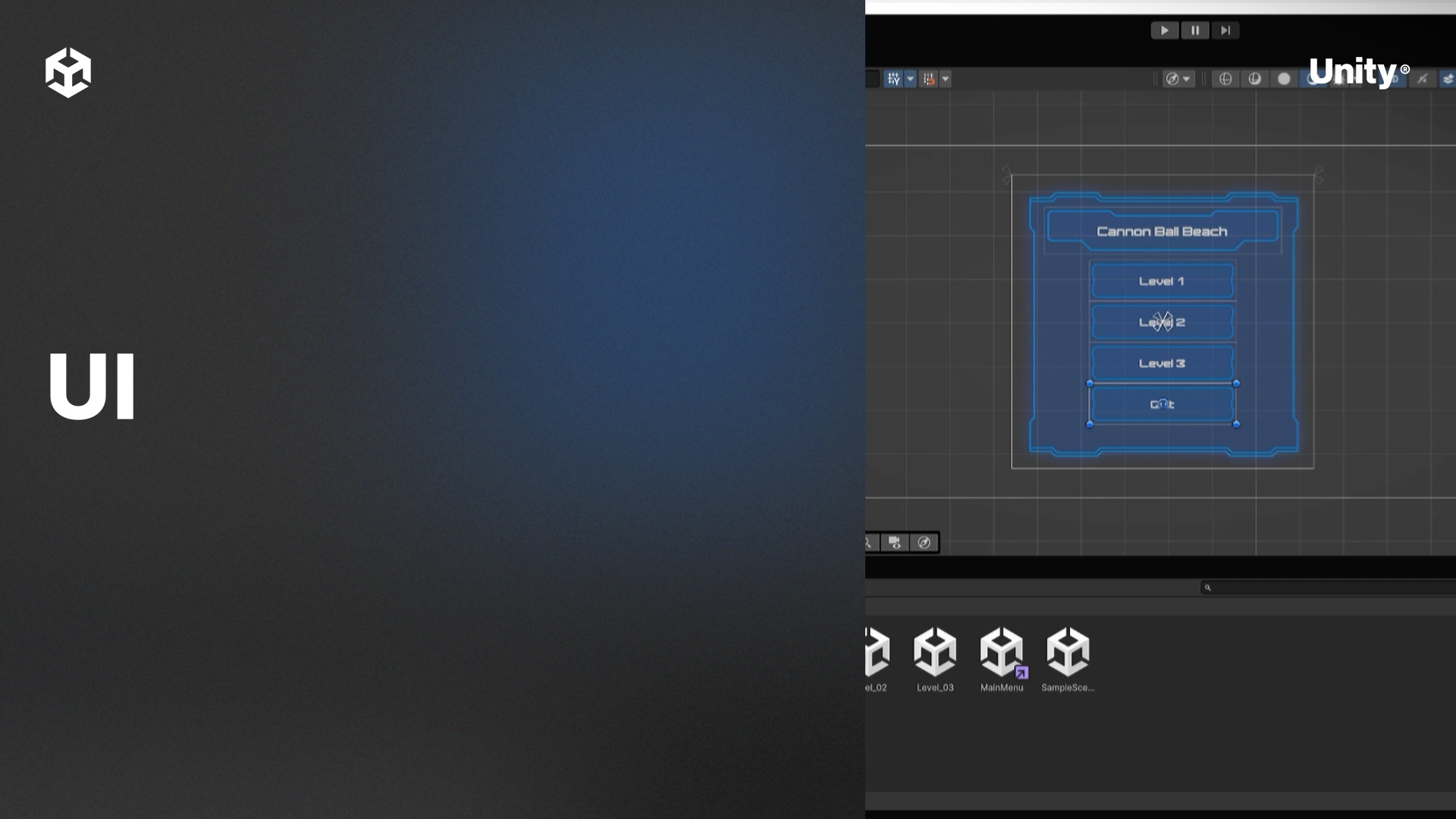Toggle grid snapping icon in scene toolbar
The height and width of the screenshot is (819, 1456).
894,79
